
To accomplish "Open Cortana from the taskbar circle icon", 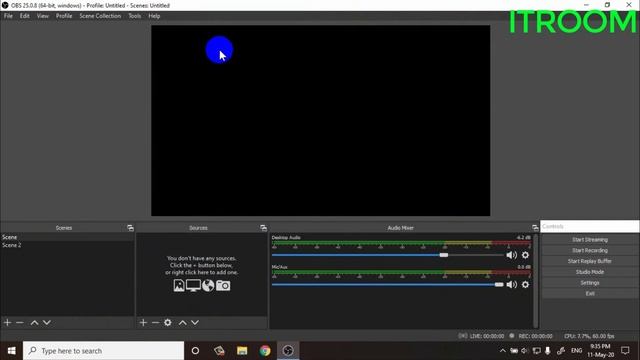I will coord(195,351).
